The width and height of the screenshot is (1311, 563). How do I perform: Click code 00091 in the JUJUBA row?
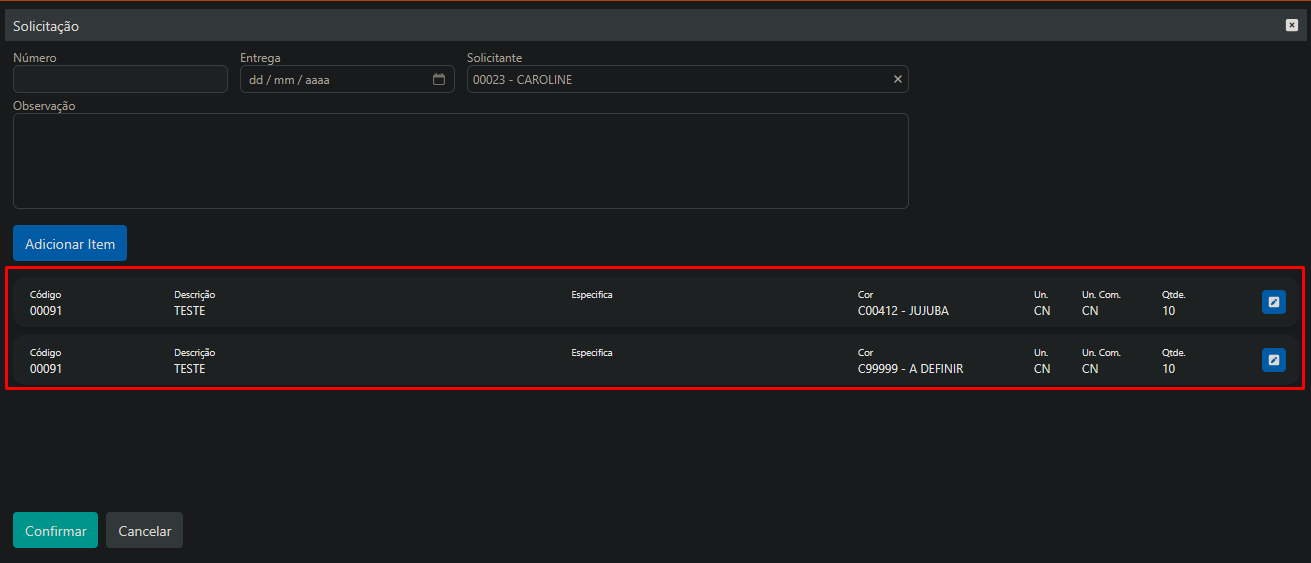(46, 311)
